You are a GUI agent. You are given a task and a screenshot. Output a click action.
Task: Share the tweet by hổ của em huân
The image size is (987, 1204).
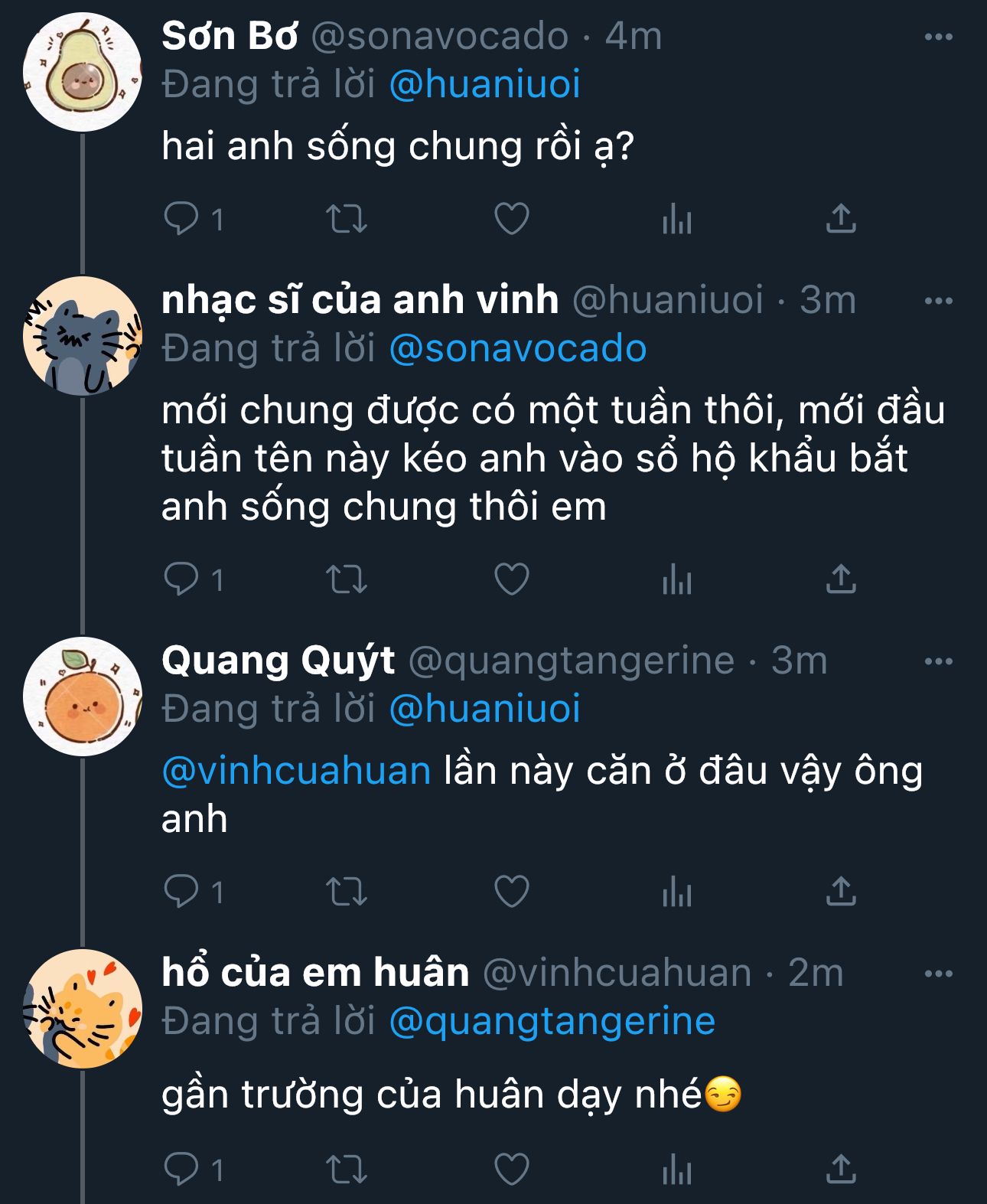[841, 1170]
